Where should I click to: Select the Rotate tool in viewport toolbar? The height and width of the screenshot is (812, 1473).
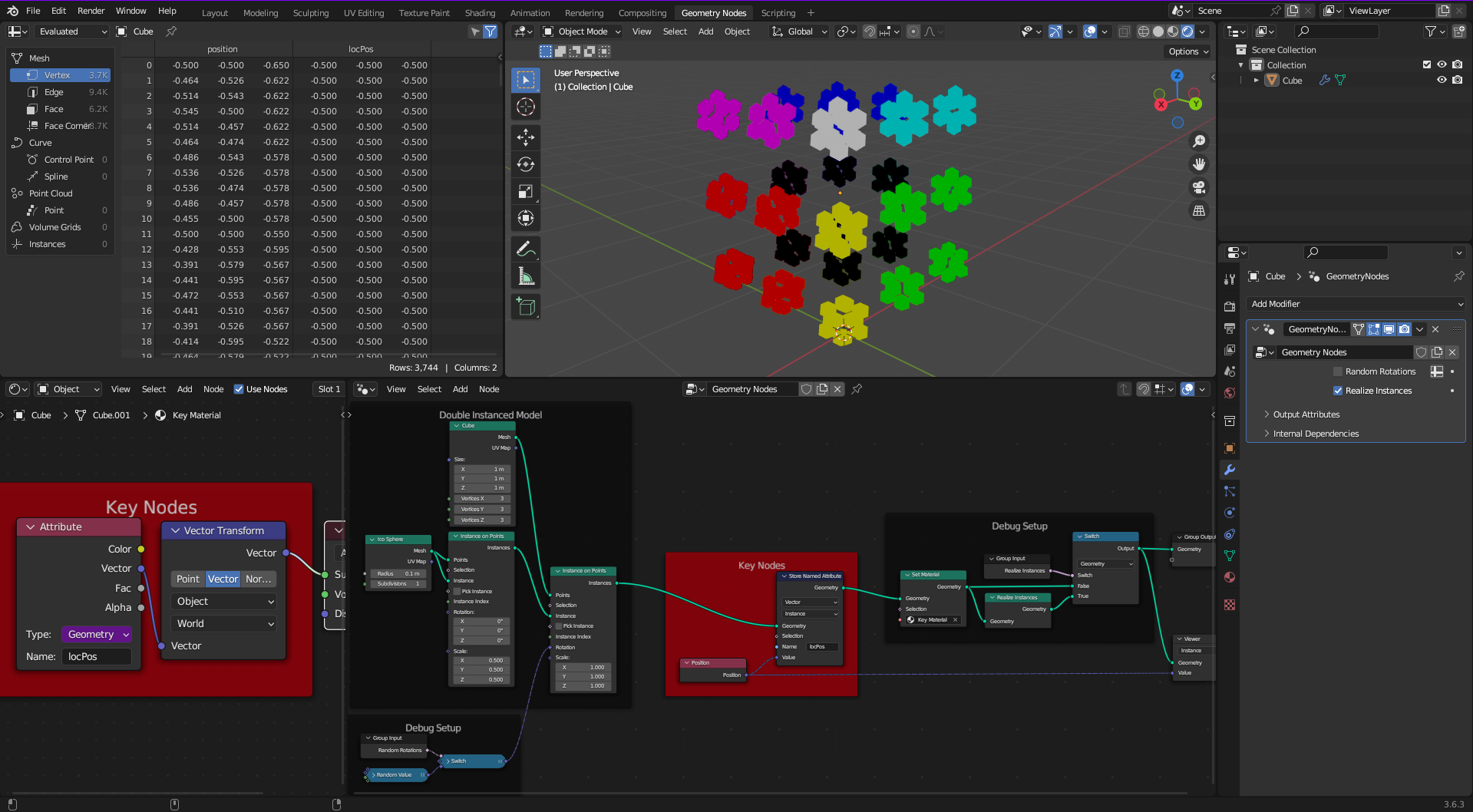(526, 164)
